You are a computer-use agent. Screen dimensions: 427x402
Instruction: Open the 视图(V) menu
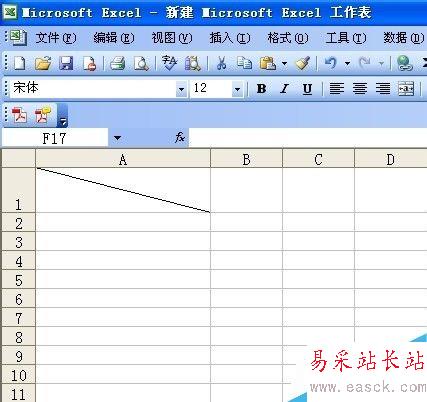point(172,38)
